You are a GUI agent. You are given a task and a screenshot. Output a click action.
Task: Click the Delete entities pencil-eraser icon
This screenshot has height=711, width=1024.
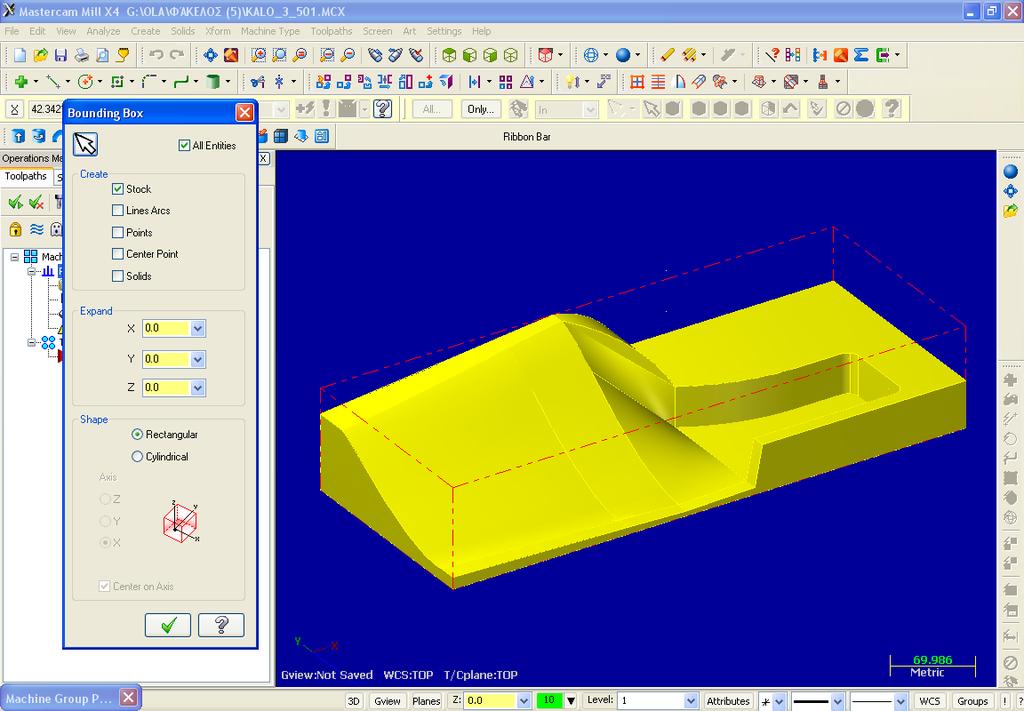click(x=667, y=55)
